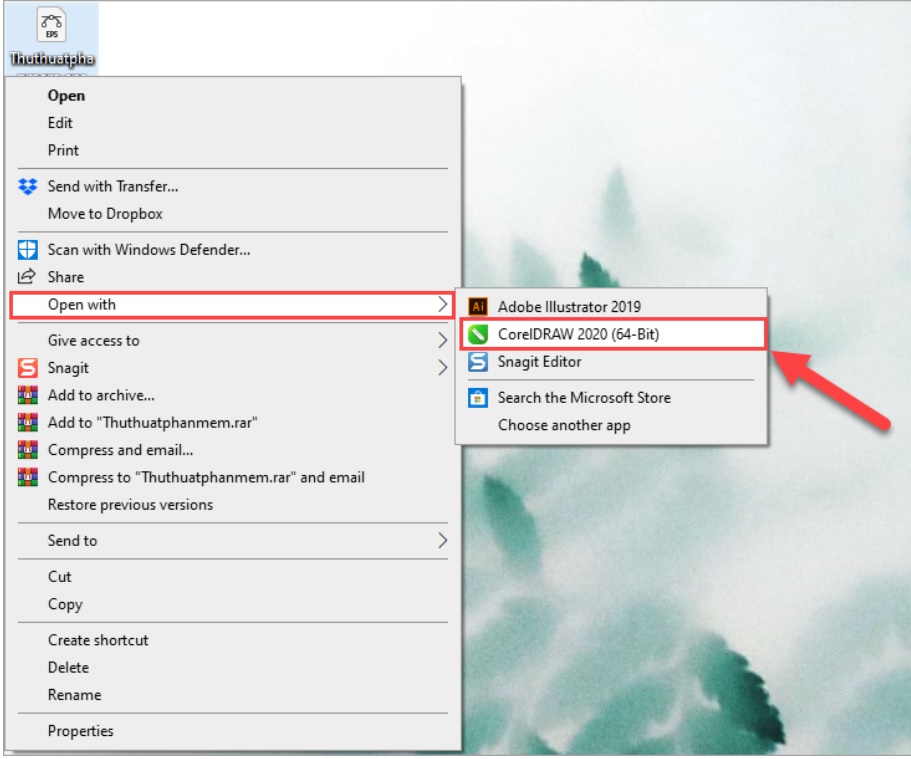This screenshot has width=911, height=759.
Task: Expand the Open with submenu arrow
Action: click(442, 305)
